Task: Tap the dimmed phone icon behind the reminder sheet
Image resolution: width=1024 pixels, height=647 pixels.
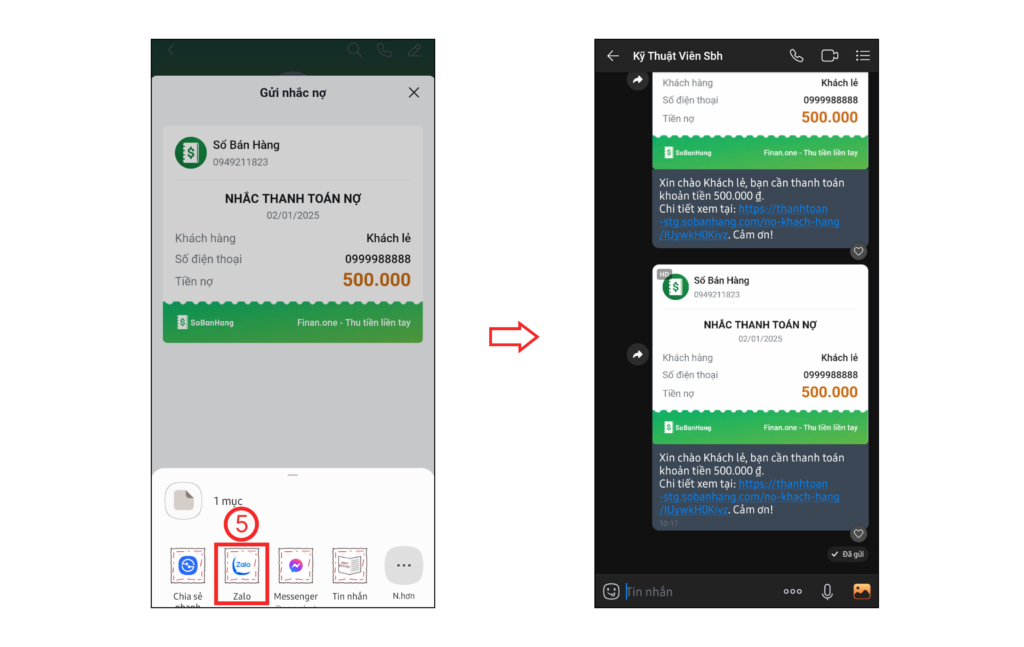Action: 385,50
